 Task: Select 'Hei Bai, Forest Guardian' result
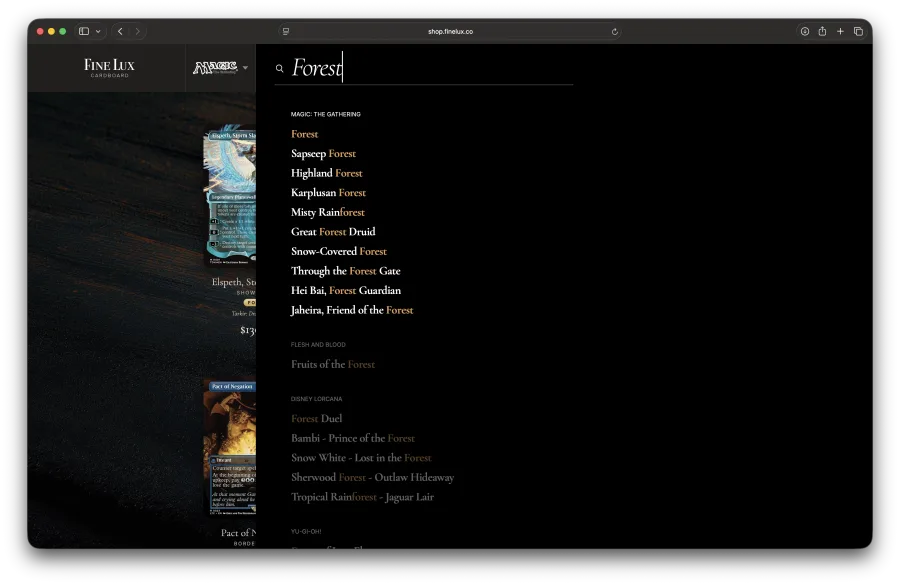pos(346,290)
